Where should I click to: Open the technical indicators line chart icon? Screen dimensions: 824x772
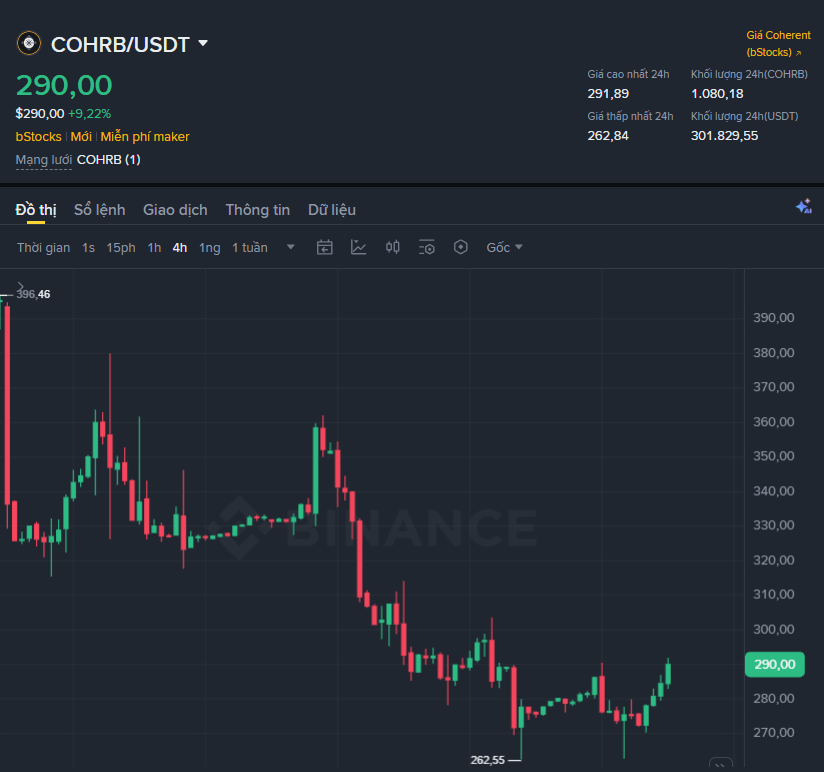tap(358, 247)
